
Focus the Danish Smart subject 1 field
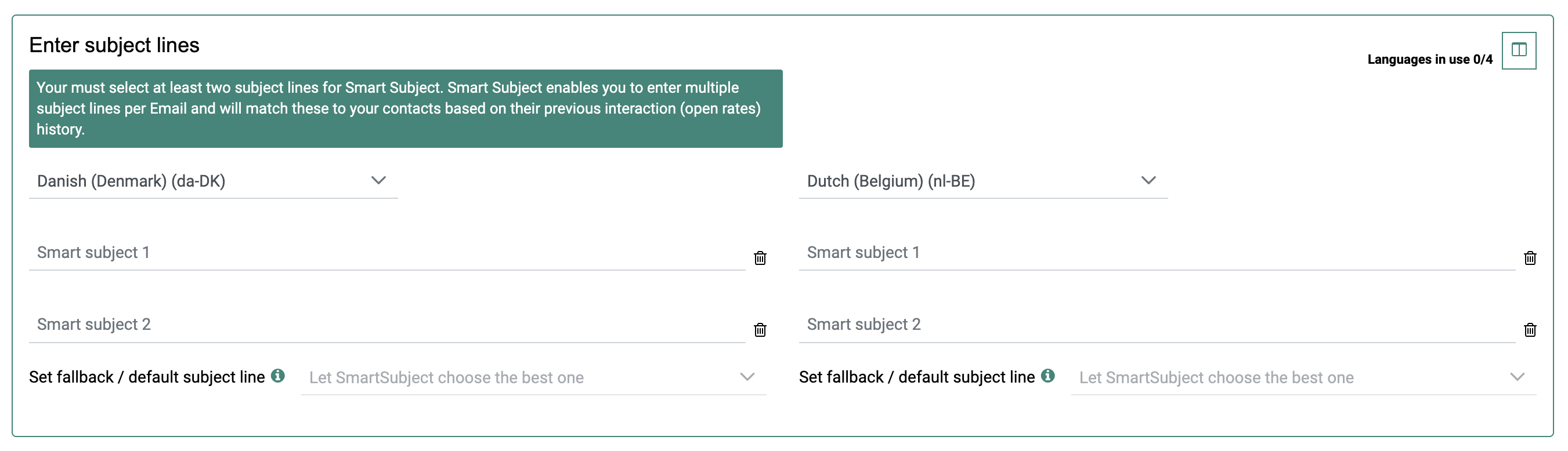pyautogui.click(x=386, y=253)
